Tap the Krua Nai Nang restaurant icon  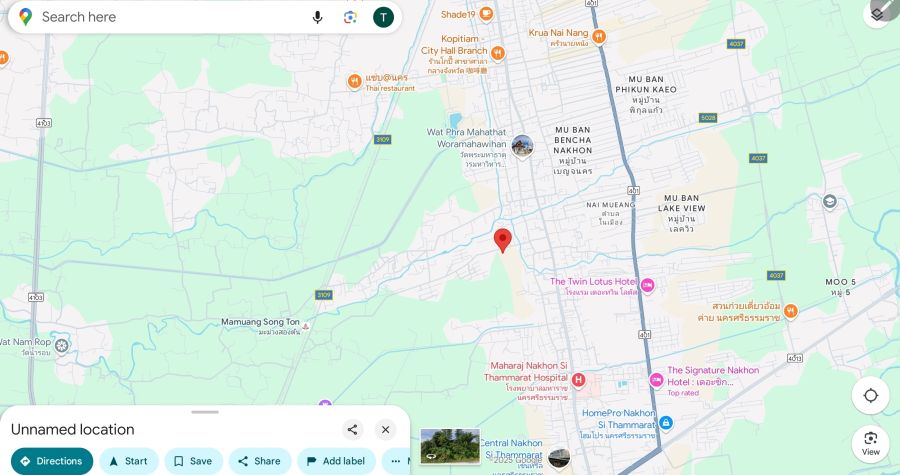coord(599,37)
